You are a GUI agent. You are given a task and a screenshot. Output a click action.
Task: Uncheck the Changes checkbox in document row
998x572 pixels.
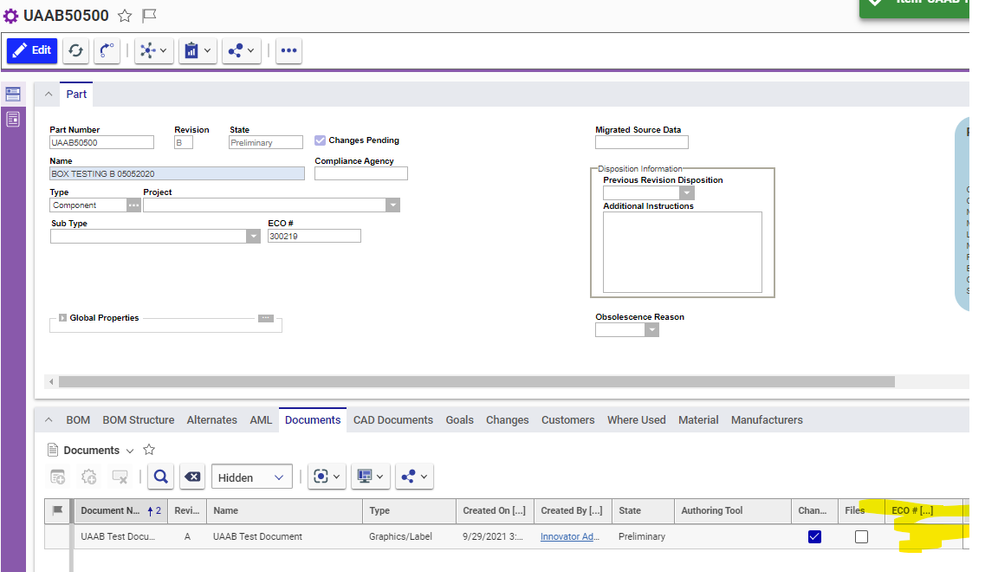814,537
